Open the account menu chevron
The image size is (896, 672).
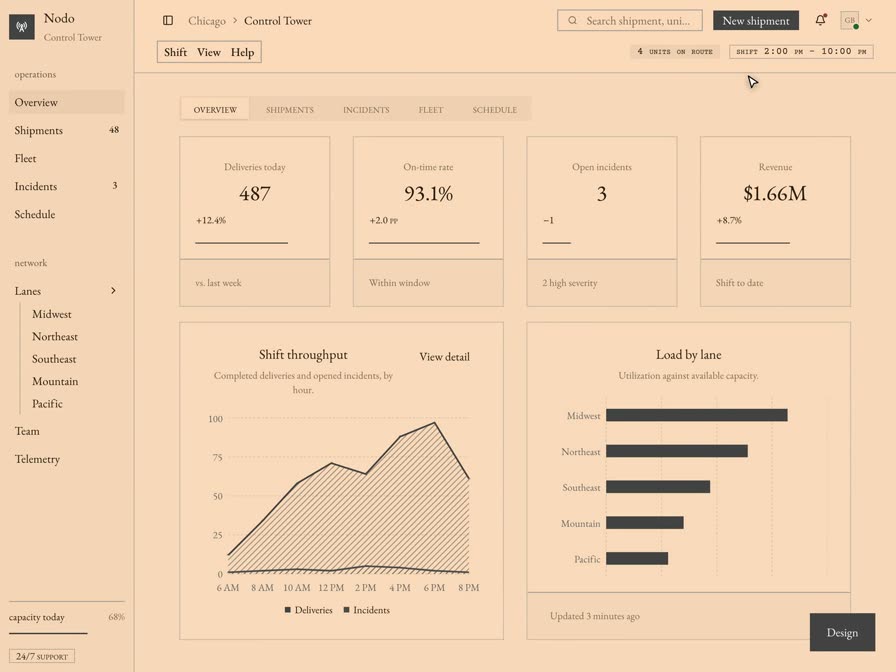point(869,21)
